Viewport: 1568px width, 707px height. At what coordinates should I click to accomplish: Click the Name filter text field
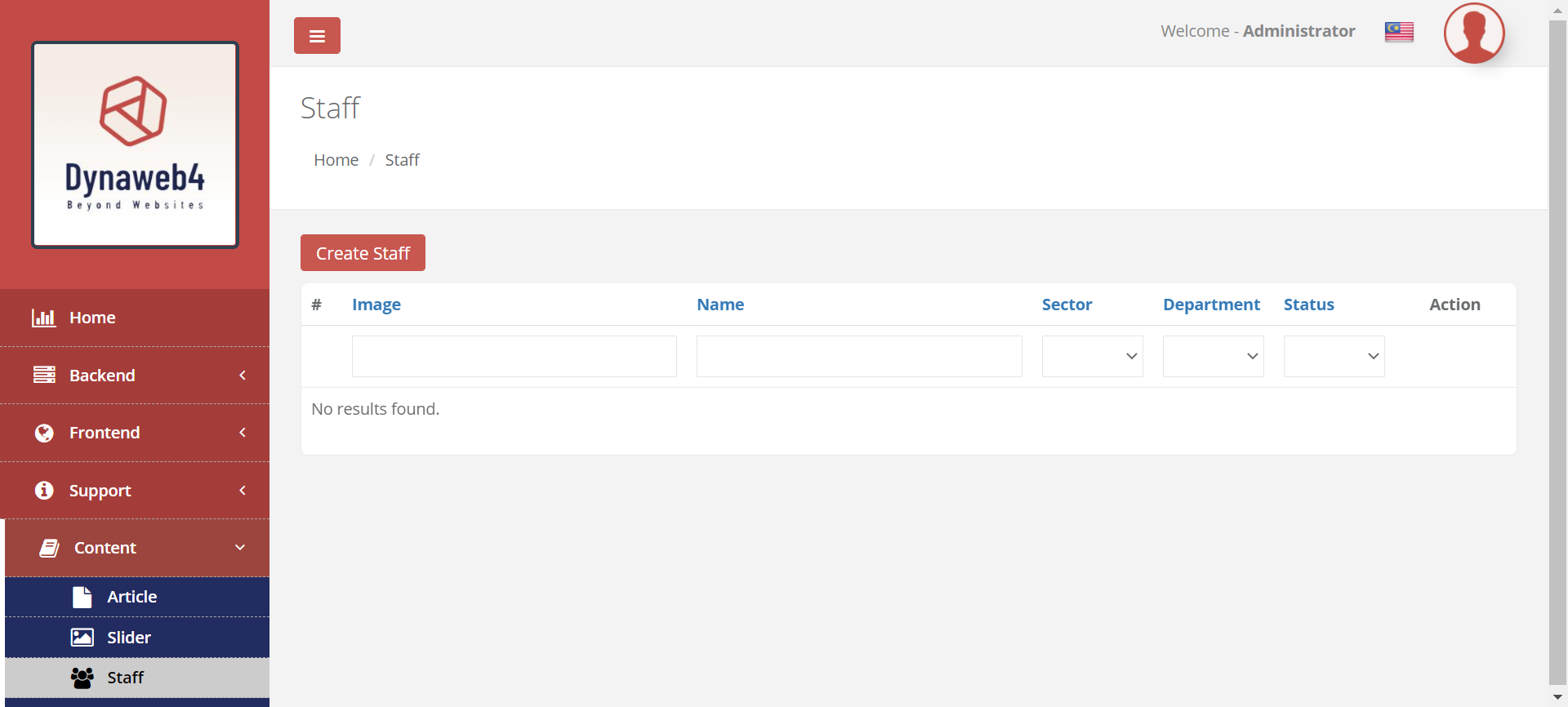[x=859, y=356]
